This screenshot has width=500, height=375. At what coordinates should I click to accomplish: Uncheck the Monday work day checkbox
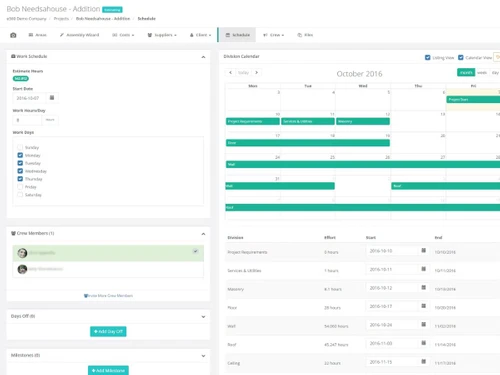click(x=20, y=155)
